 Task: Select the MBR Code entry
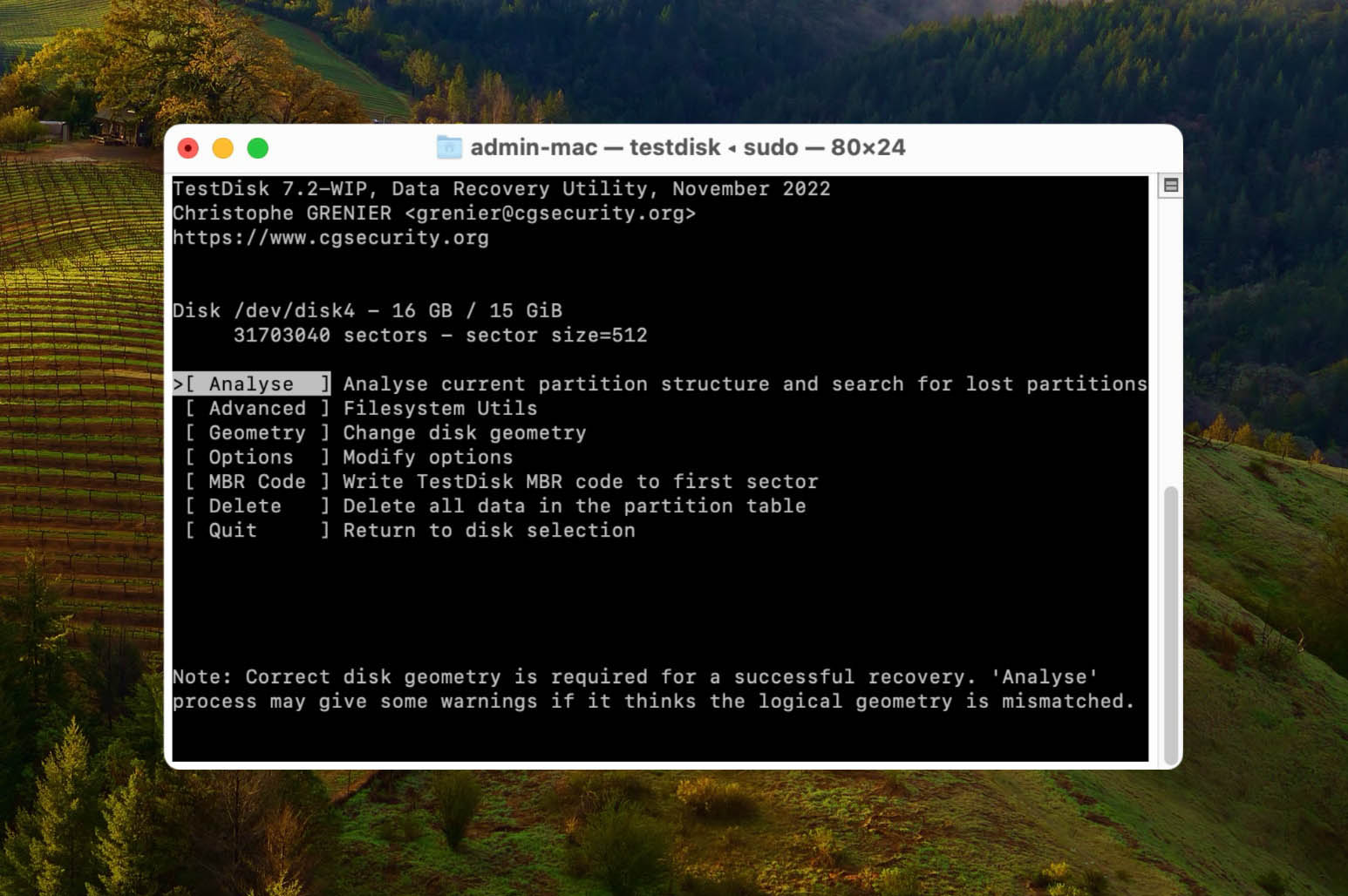(256, 481)
